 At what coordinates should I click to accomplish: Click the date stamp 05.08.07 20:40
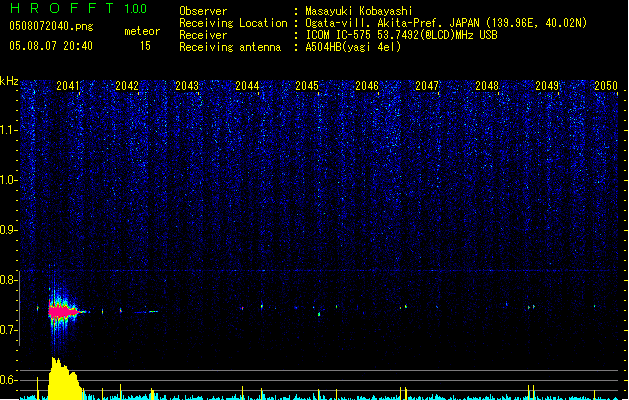tap(51, 46)
